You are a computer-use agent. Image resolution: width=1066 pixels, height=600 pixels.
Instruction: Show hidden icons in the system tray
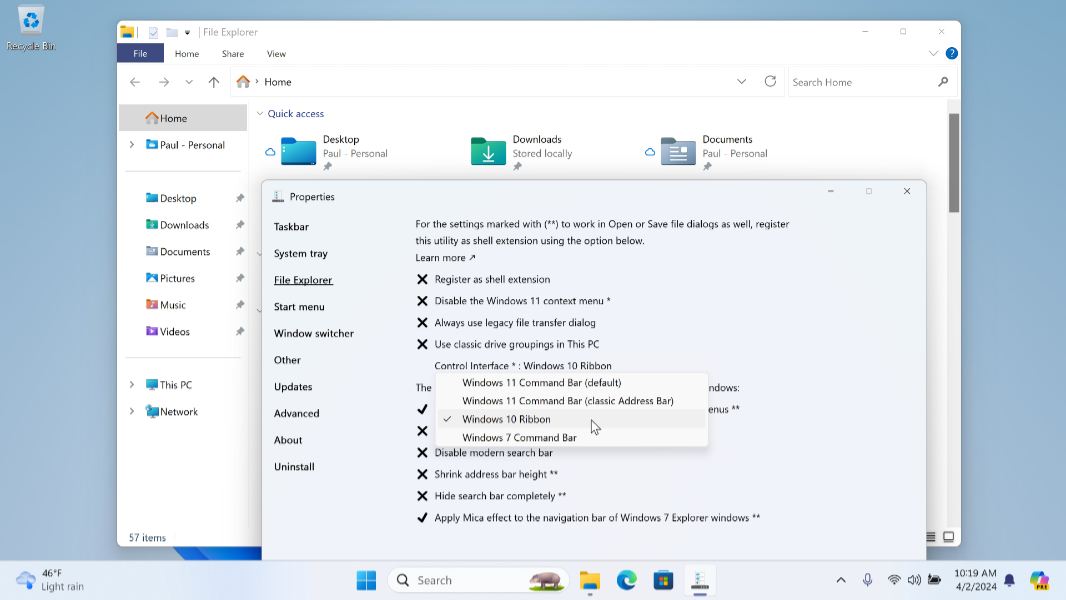click(x=841, y=580)
